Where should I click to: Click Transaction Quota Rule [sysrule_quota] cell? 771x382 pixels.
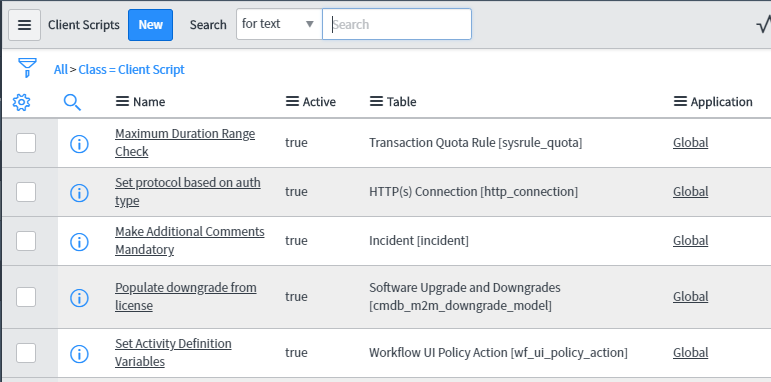tap(475, 143)
